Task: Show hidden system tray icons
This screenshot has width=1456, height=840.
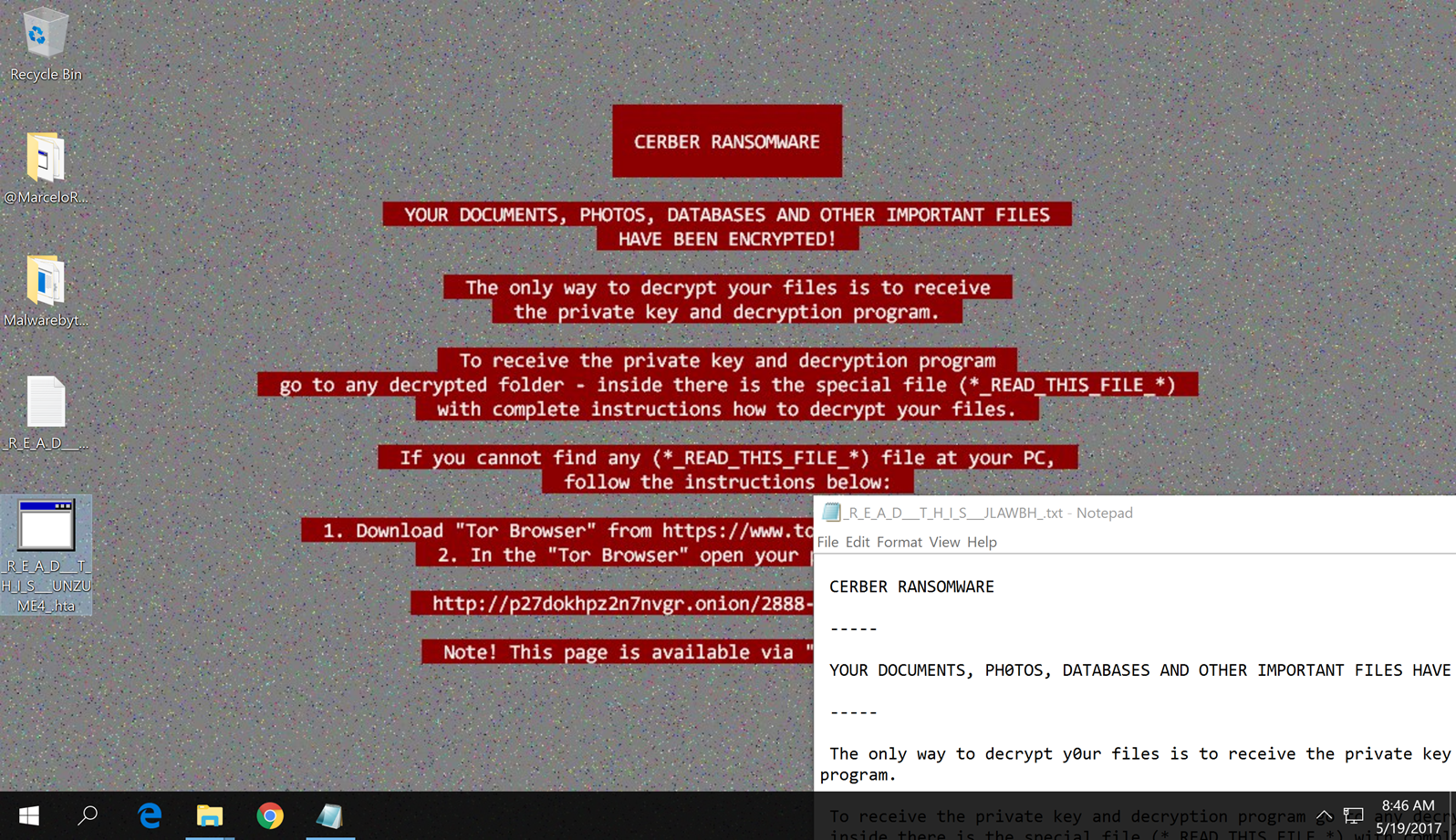Action: click(1324, 815)
